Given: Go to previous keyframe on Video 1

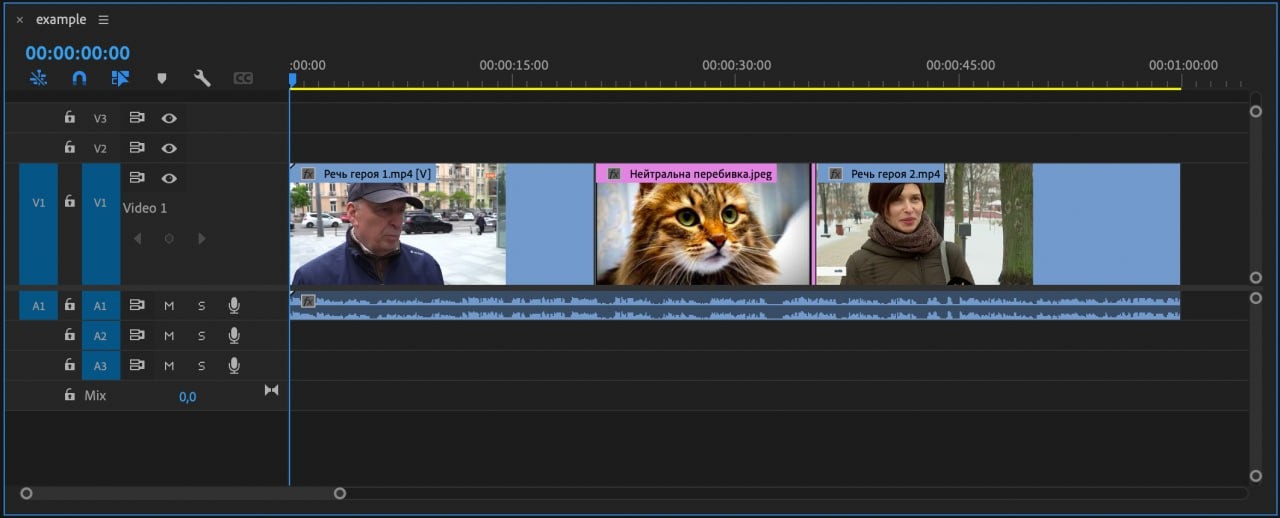Looking at the screenshot, I should tap(138, 238).
